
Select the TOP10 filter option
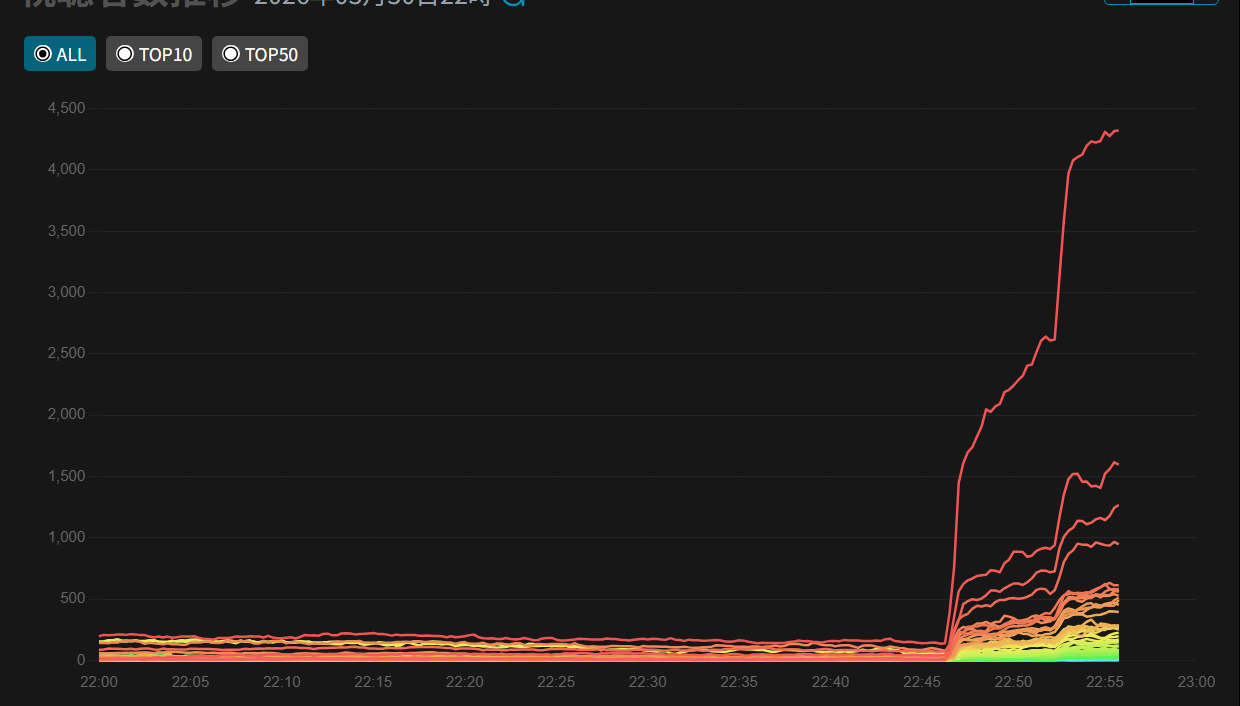tap(154, 54)
